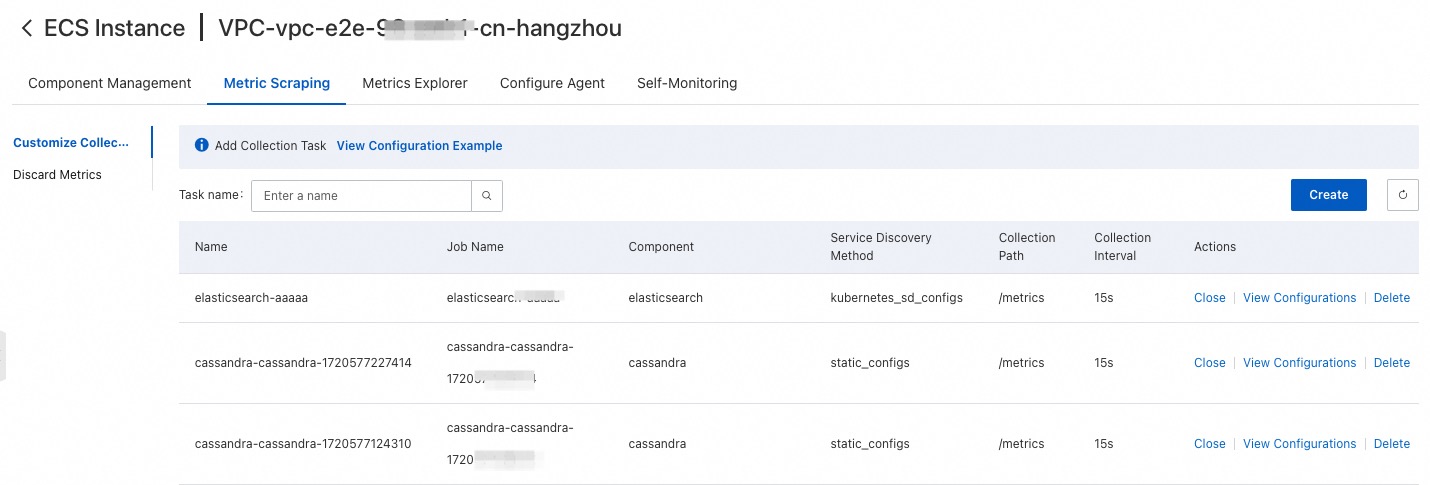This screenshot has height=485, width=1430.
Task: View Configurations for elasticsearch-aaaaa
Action: tap(1299, 298)
